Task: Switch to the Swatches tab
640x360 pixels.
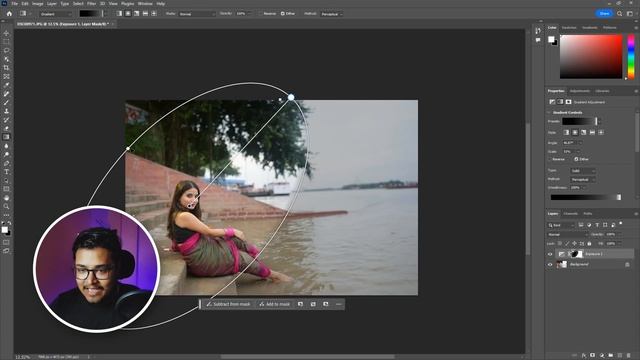Action: tap(569, 28)
